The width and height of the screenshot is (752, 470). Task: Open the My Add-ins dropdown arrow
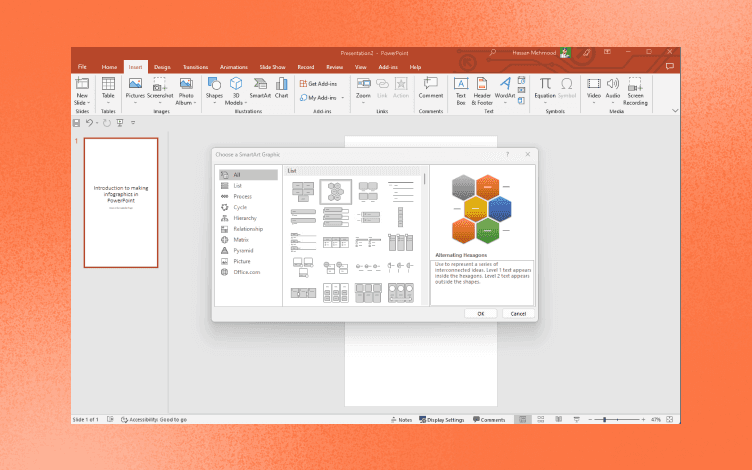342,98
